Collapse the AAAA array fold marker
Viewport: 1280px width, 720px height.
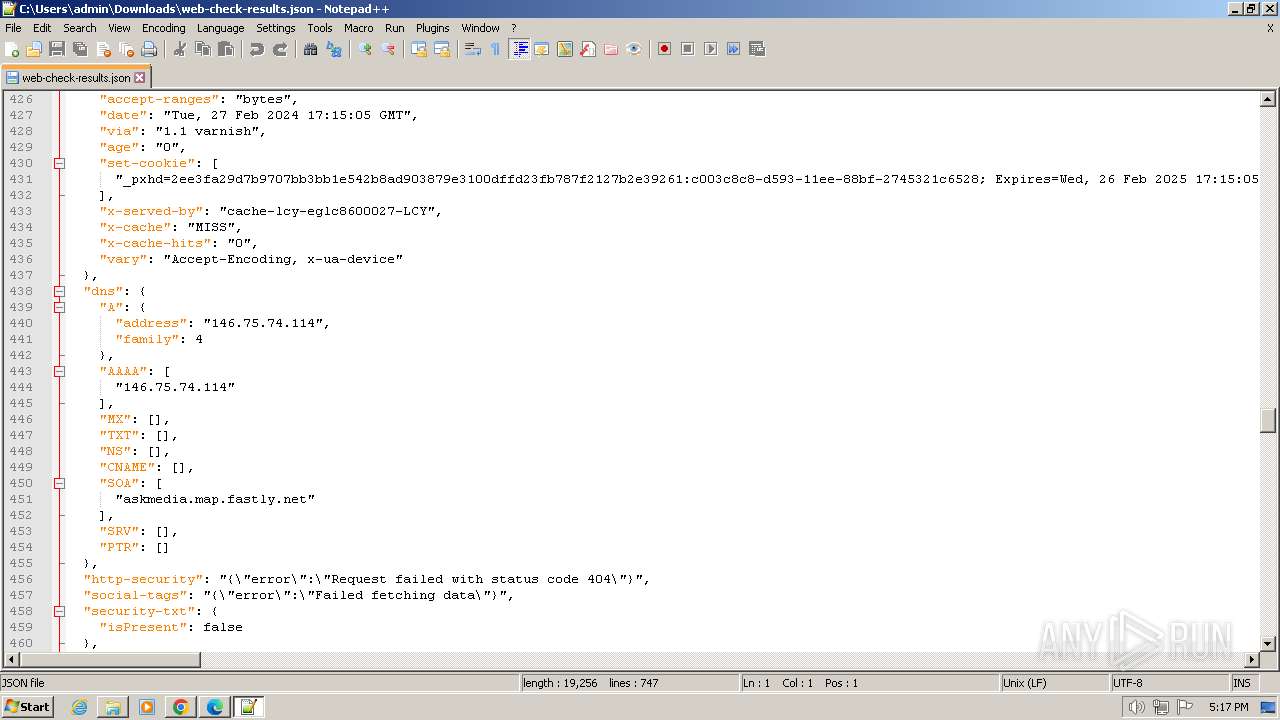pos(60,371)
